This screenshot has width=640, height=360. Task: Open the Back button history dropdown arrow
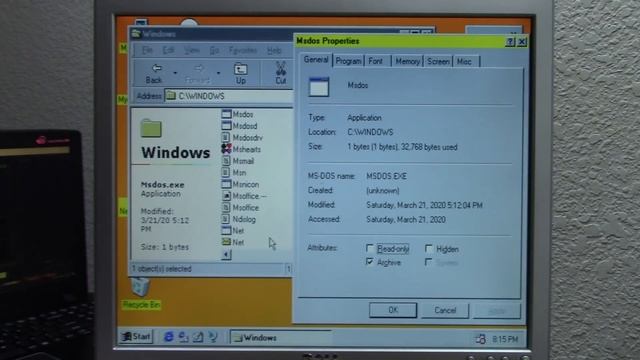pyautogui.click(x=176, y=73)
